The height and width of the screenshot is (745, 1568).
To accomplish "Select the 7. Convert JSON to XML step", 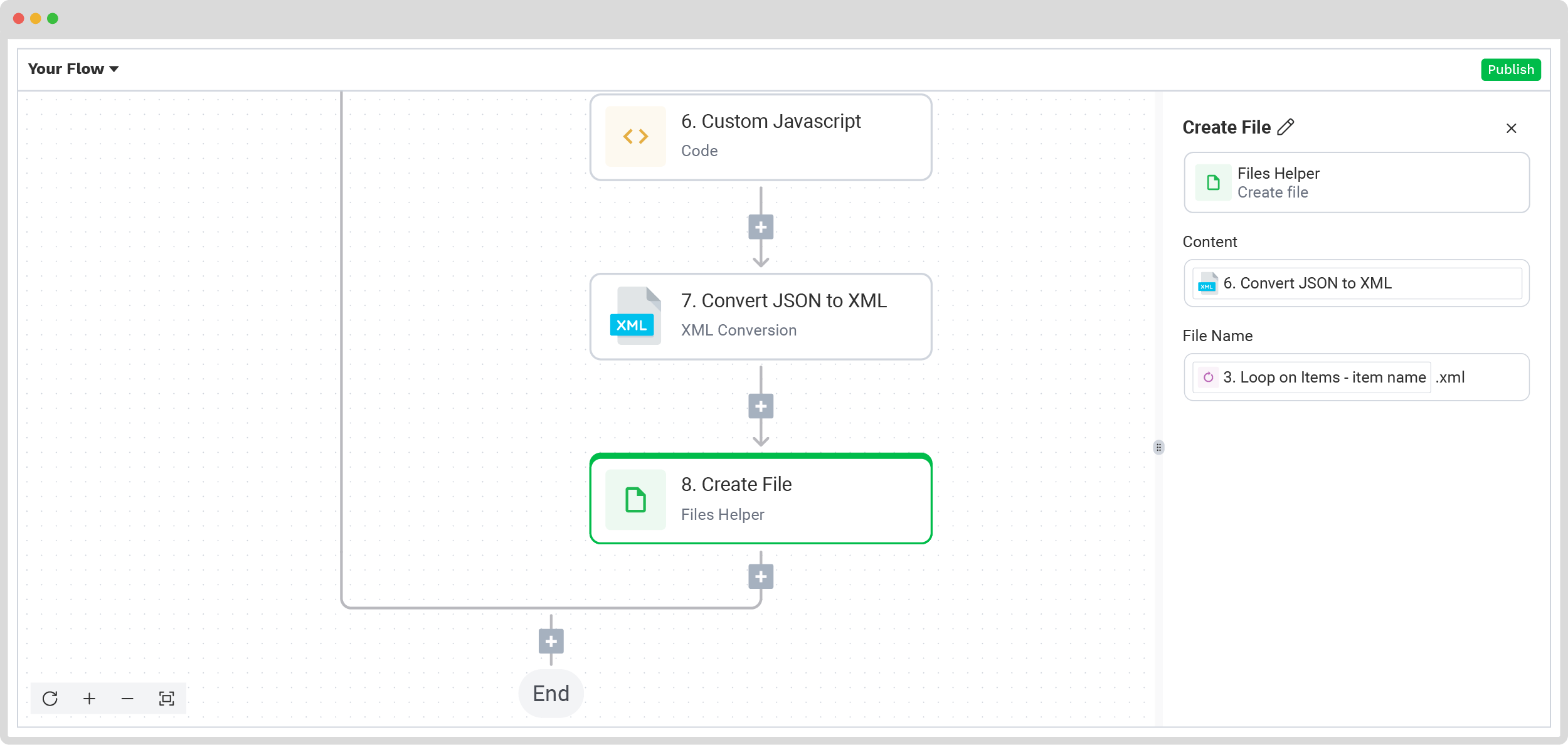I will [x=761, y=317].
